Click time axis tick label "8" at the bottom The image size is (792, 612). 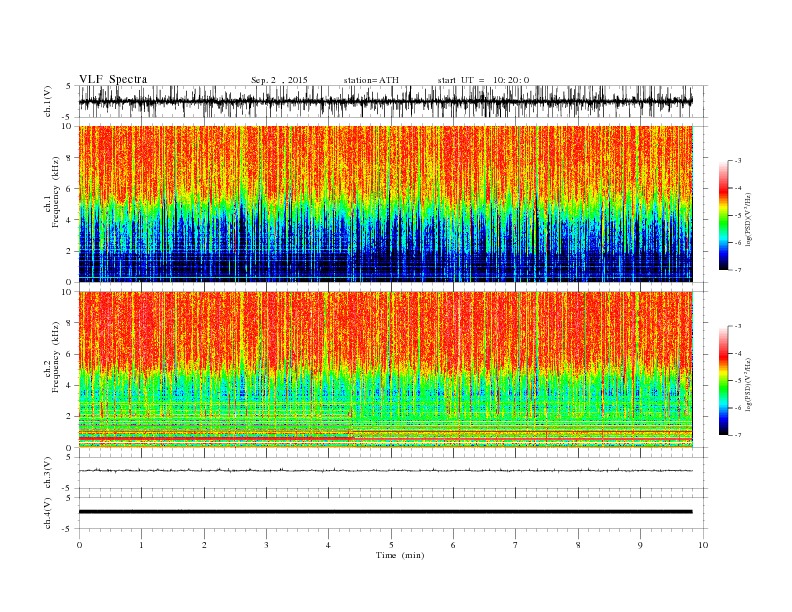click(578, 545)
